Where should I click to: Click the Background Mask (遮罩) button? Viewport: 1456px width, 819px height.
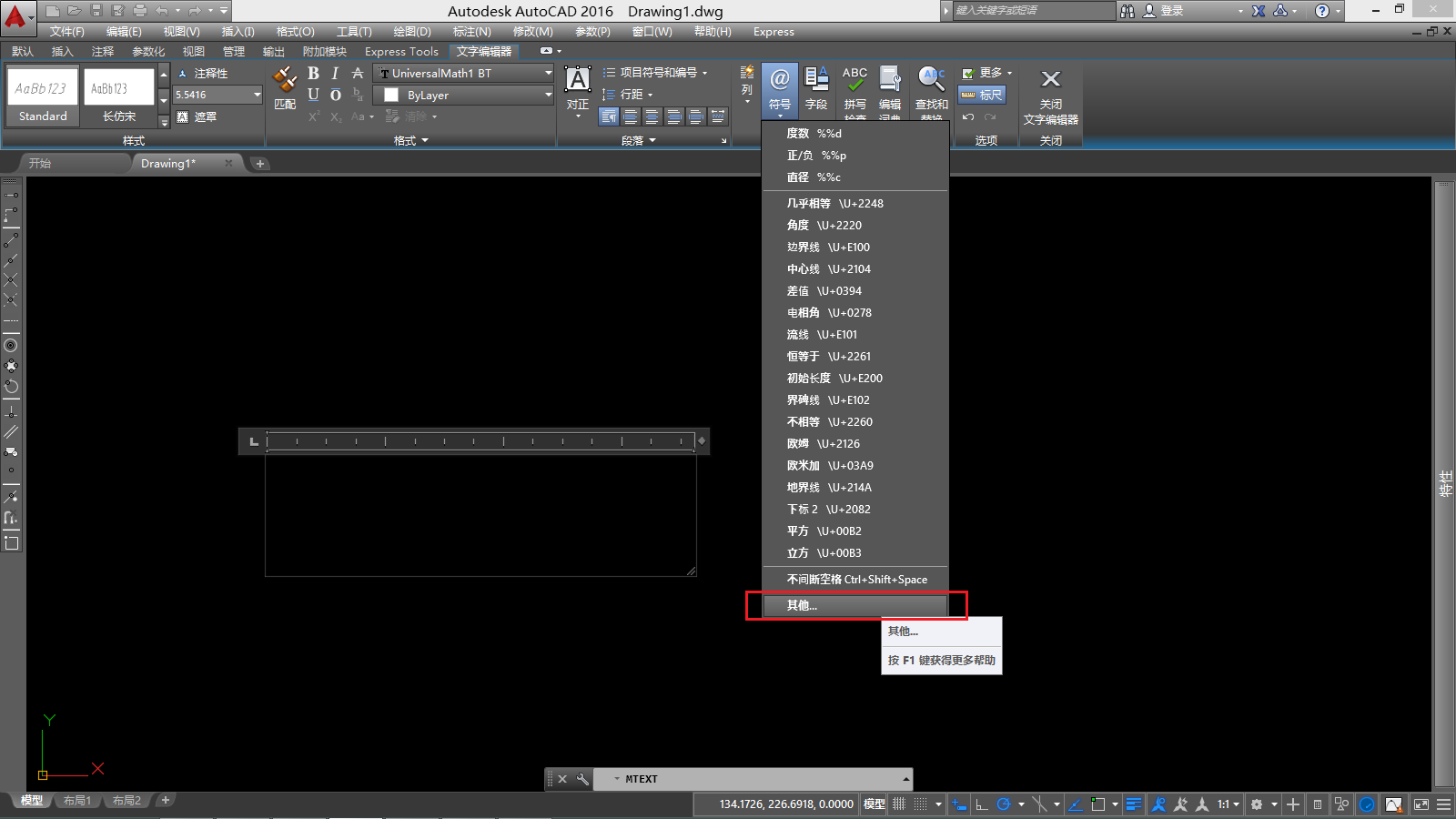pos(197,116)
